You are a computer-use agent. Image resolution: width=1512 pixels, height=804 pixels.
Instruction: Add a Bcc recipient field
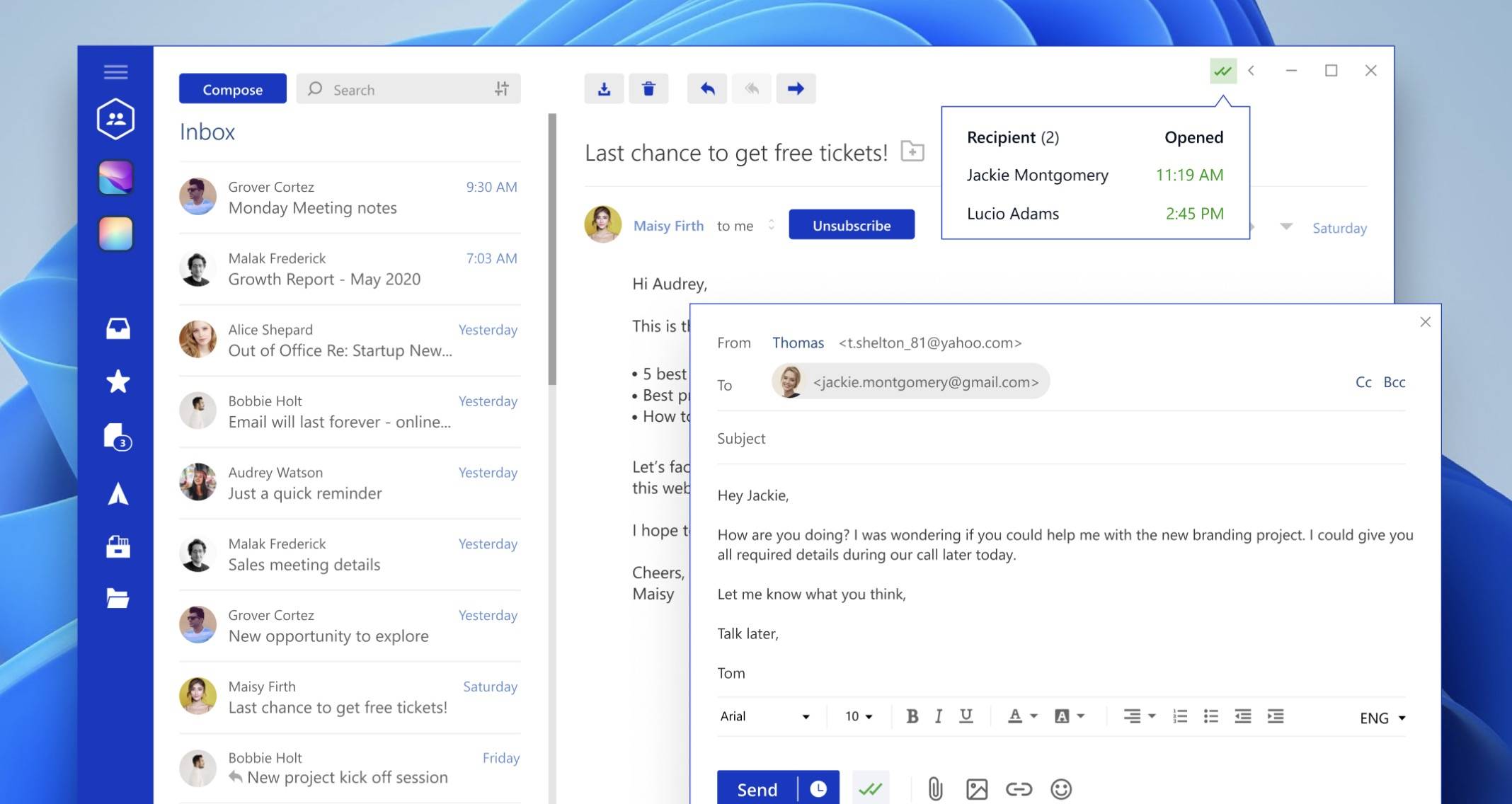click(x=1394, y=382)
